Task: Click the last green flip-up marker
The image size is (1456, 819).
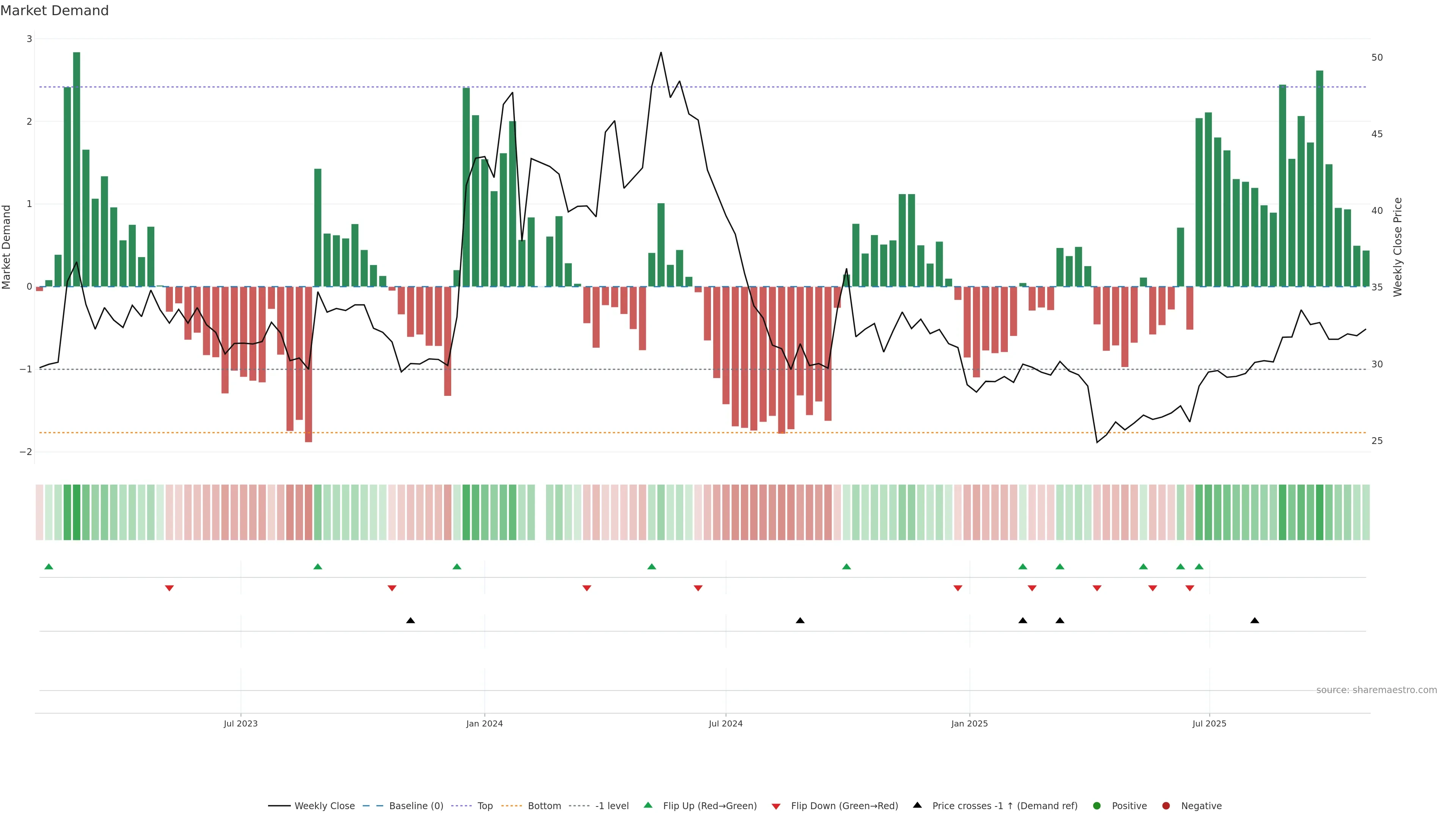Action: coord(1199,566)
